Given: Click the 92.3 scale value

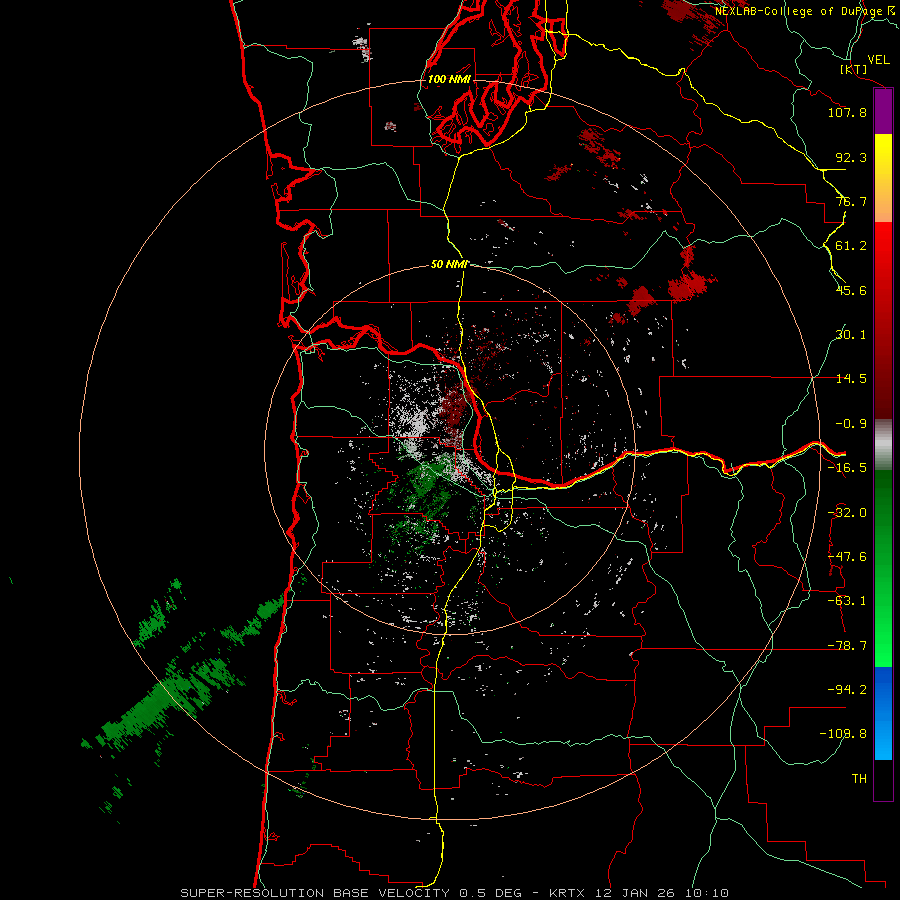Looking at the screenshot, I should (x=851, y=157).
